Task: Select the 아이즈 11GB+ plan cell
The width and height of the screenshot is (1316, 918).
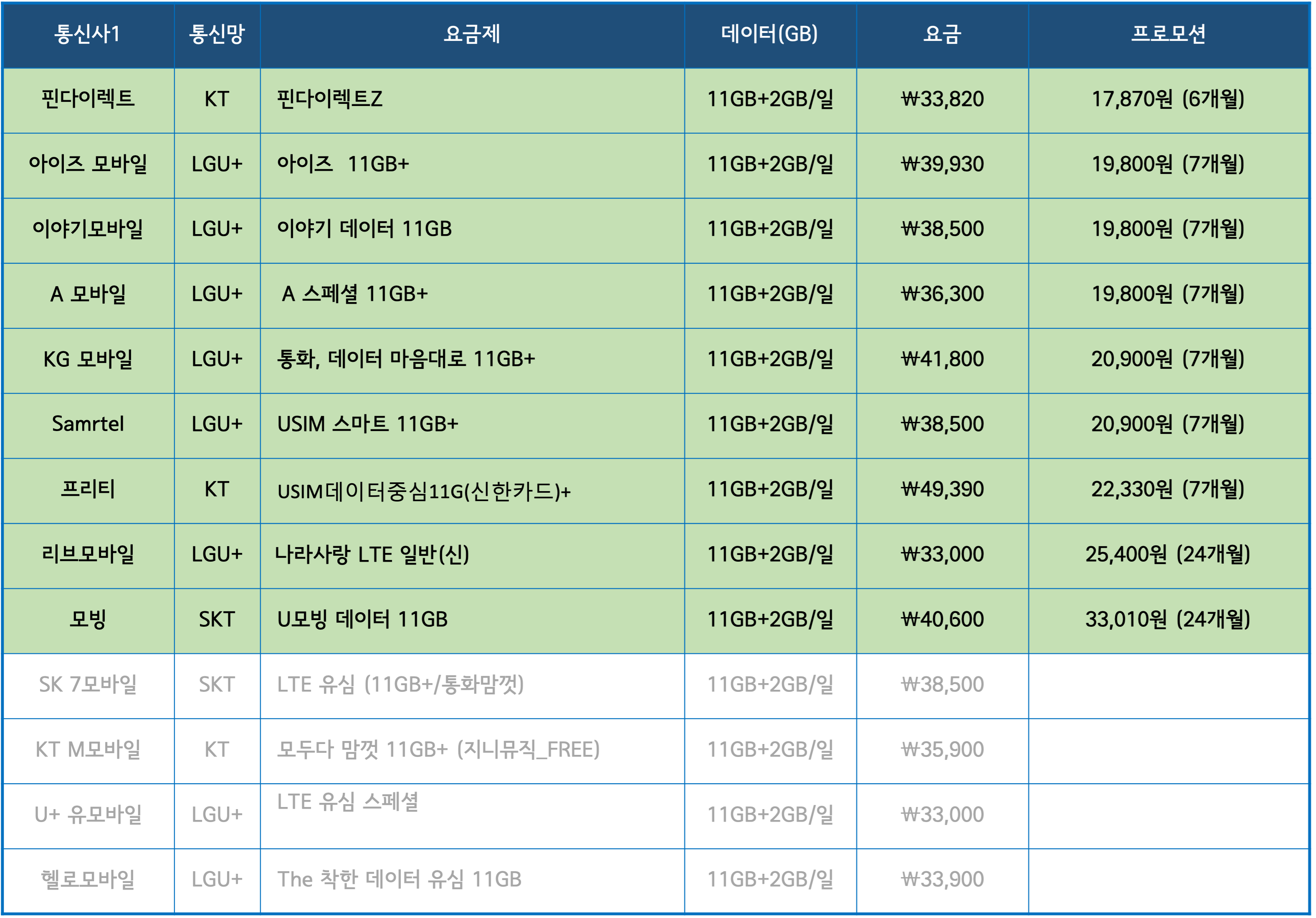Action: click(x=472, y=166)
